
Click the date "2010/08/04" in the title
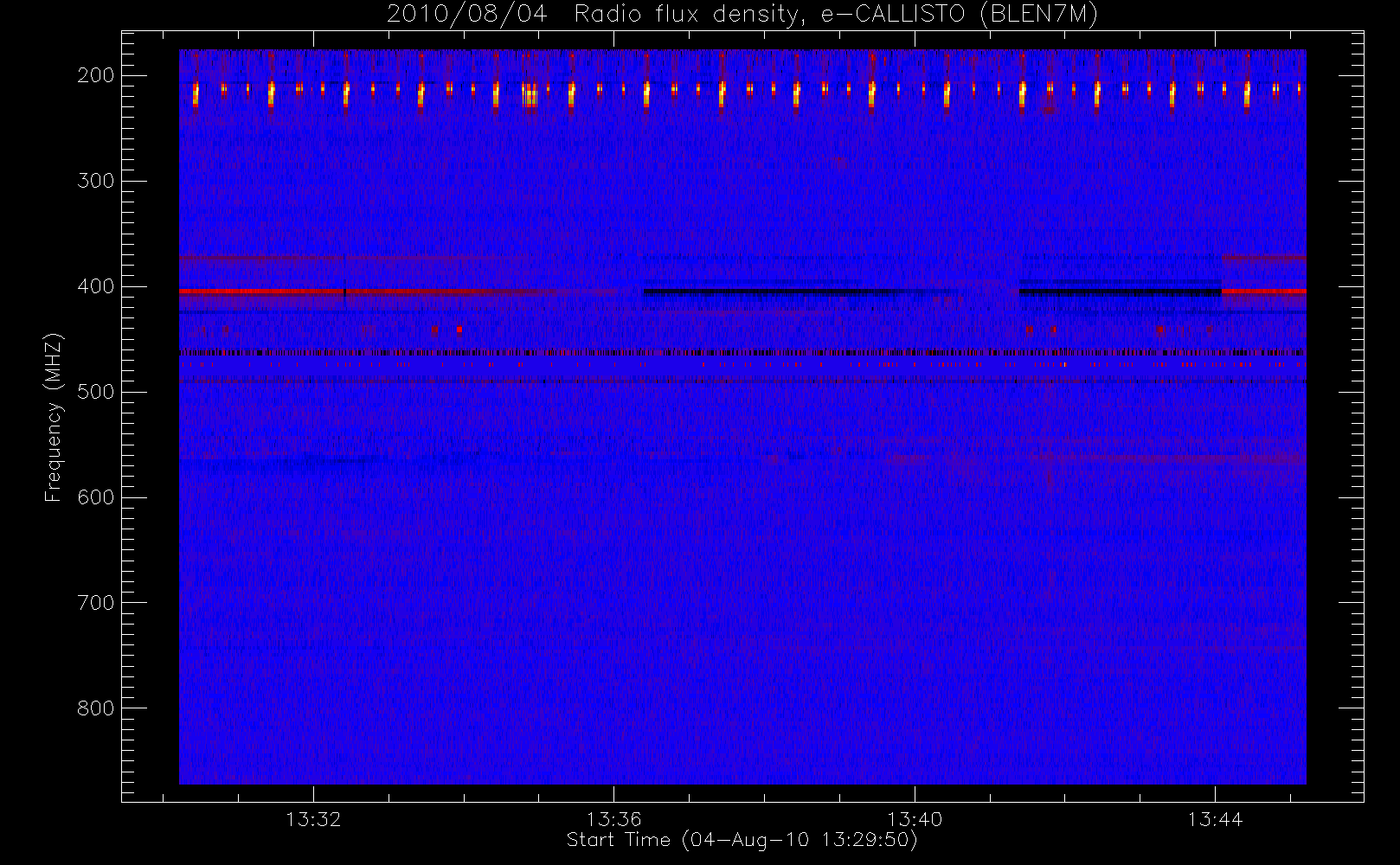467,15
